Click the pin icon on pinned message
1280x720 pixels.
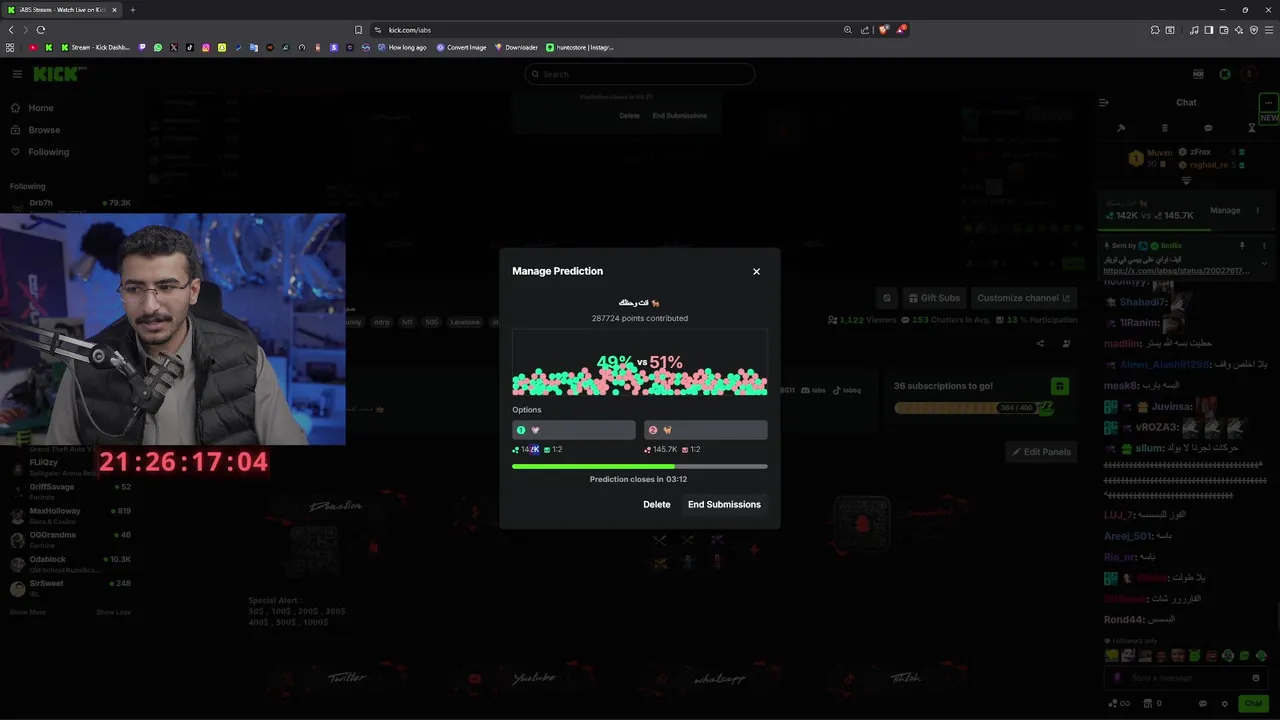tap(1242, 245)
